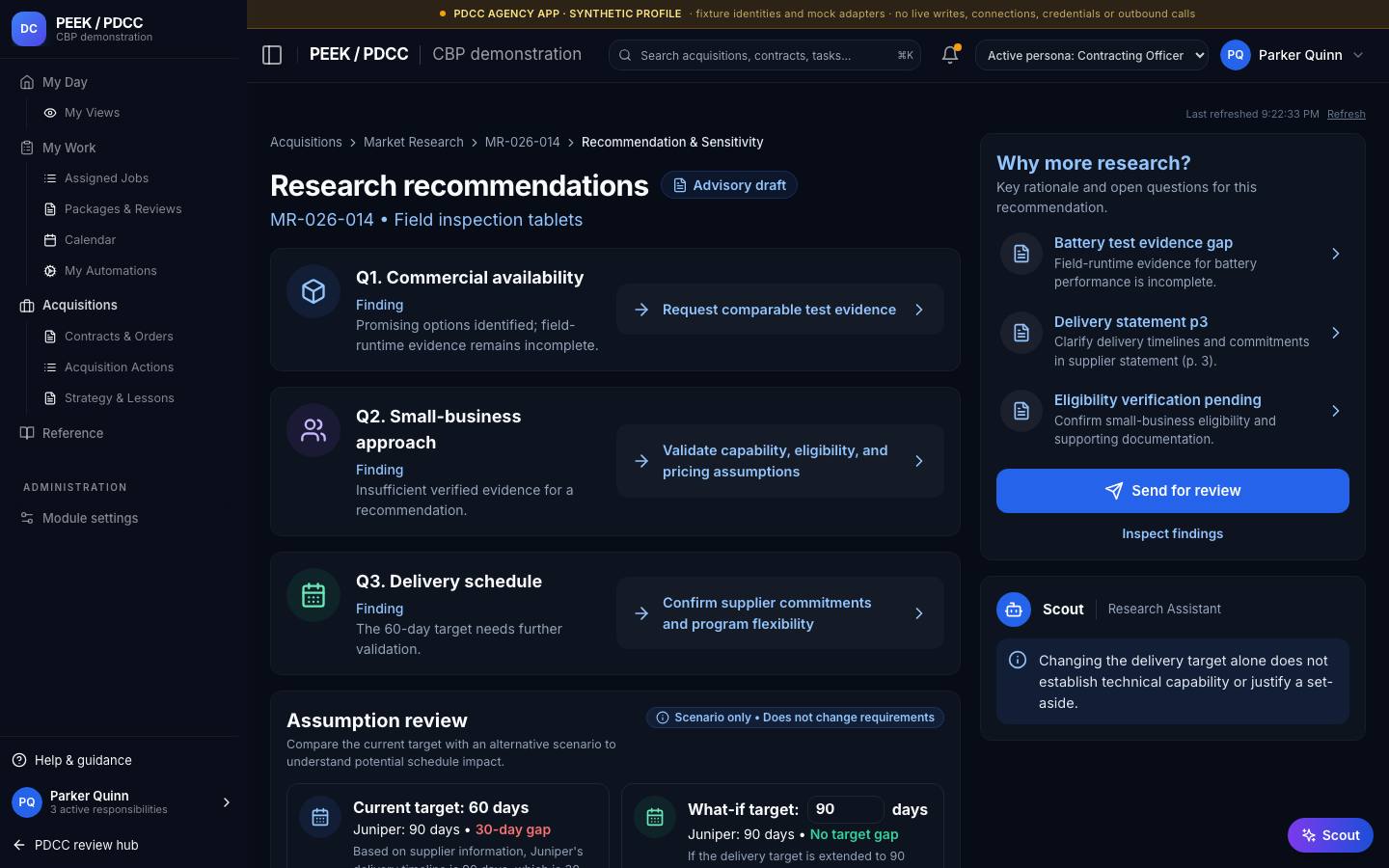
Task: Click the Scout robot avatar icon
Action: [x=1014, y=610]
